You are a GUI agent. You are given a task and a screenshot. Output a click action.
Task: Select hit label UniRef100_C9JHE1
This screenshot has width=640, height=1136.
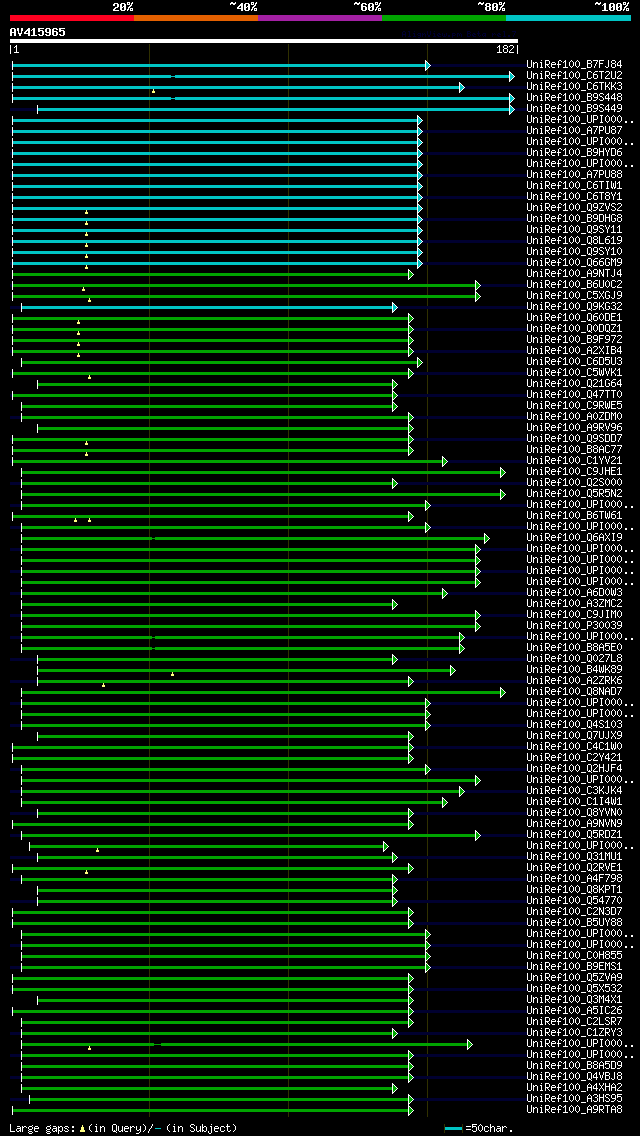click(x=574, y=472)
